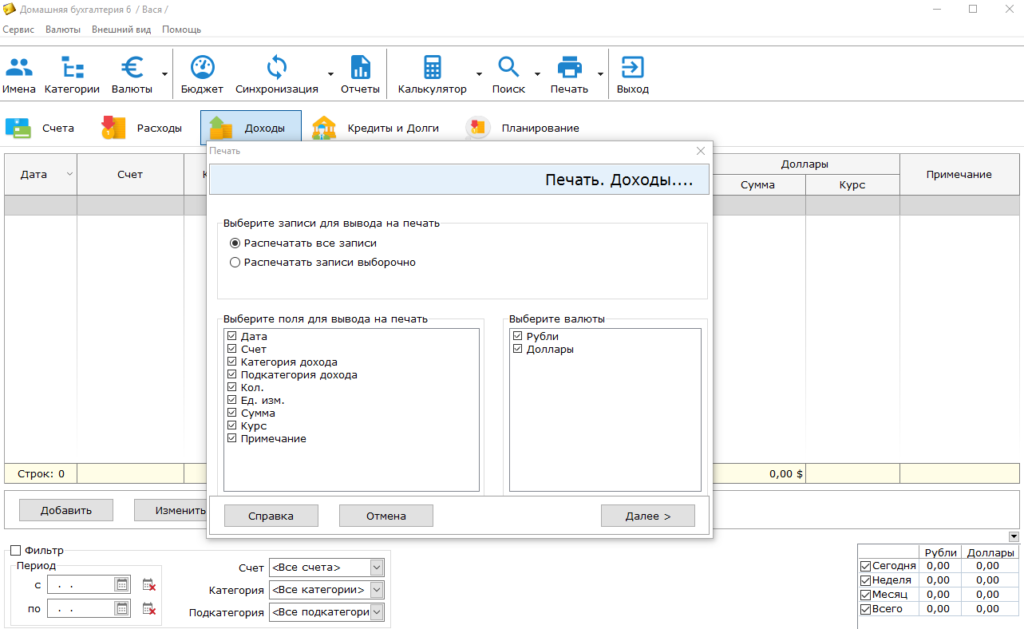Uncheck the Подкатегория дохода field checkbox

point(232,375)
